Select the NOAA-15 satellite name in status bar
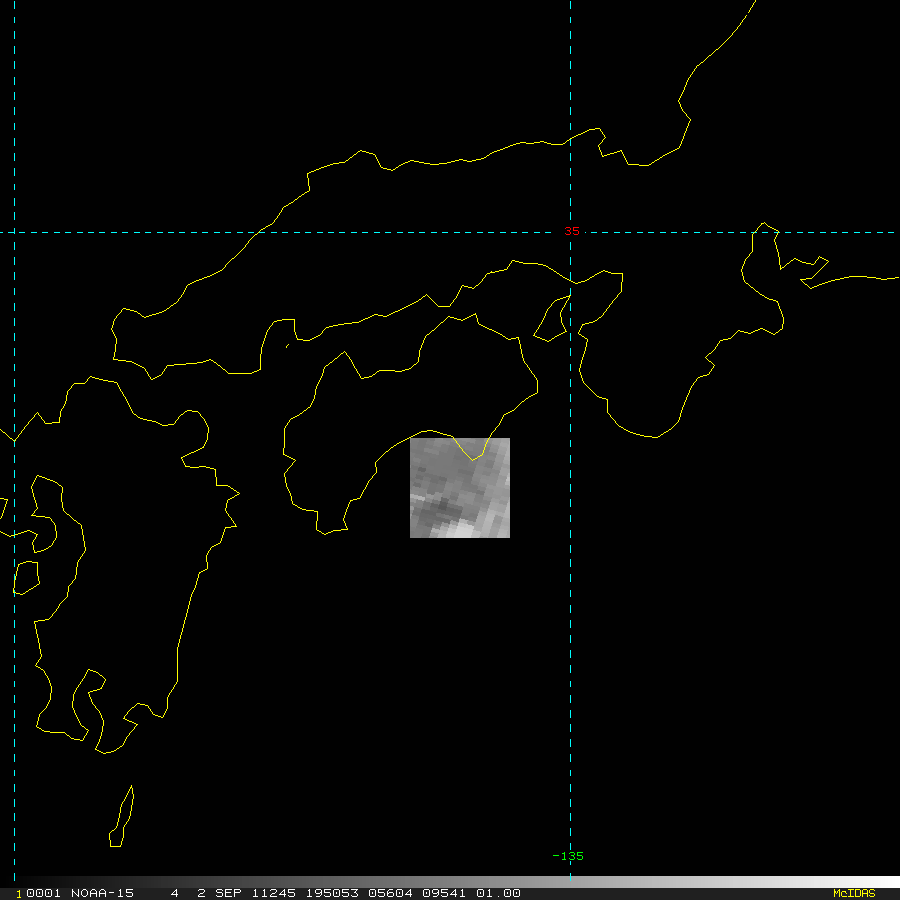Viewport: 900px width, 900px height. tap(102, 893)
